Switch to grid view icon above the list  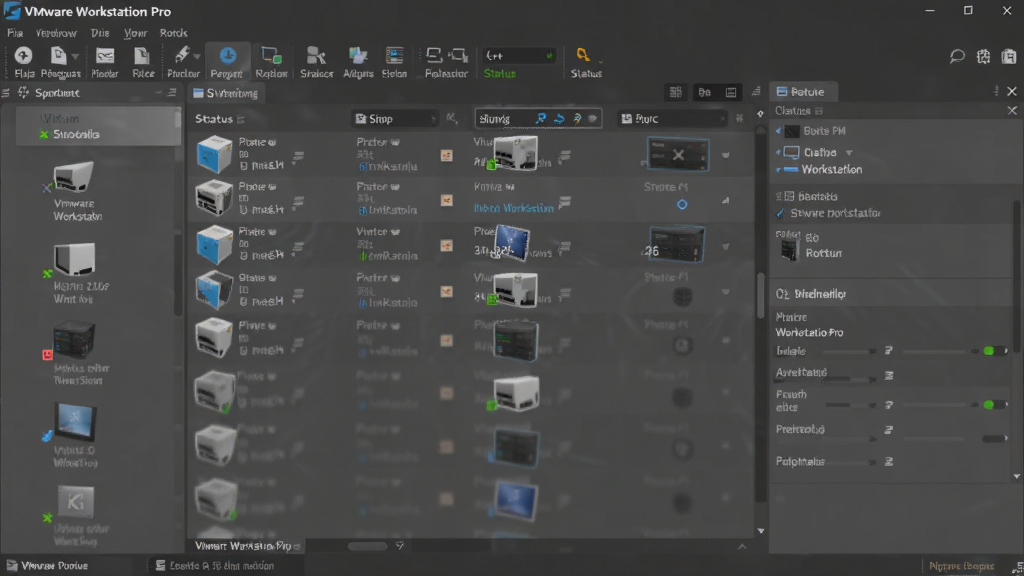click(x=675, y=92)
